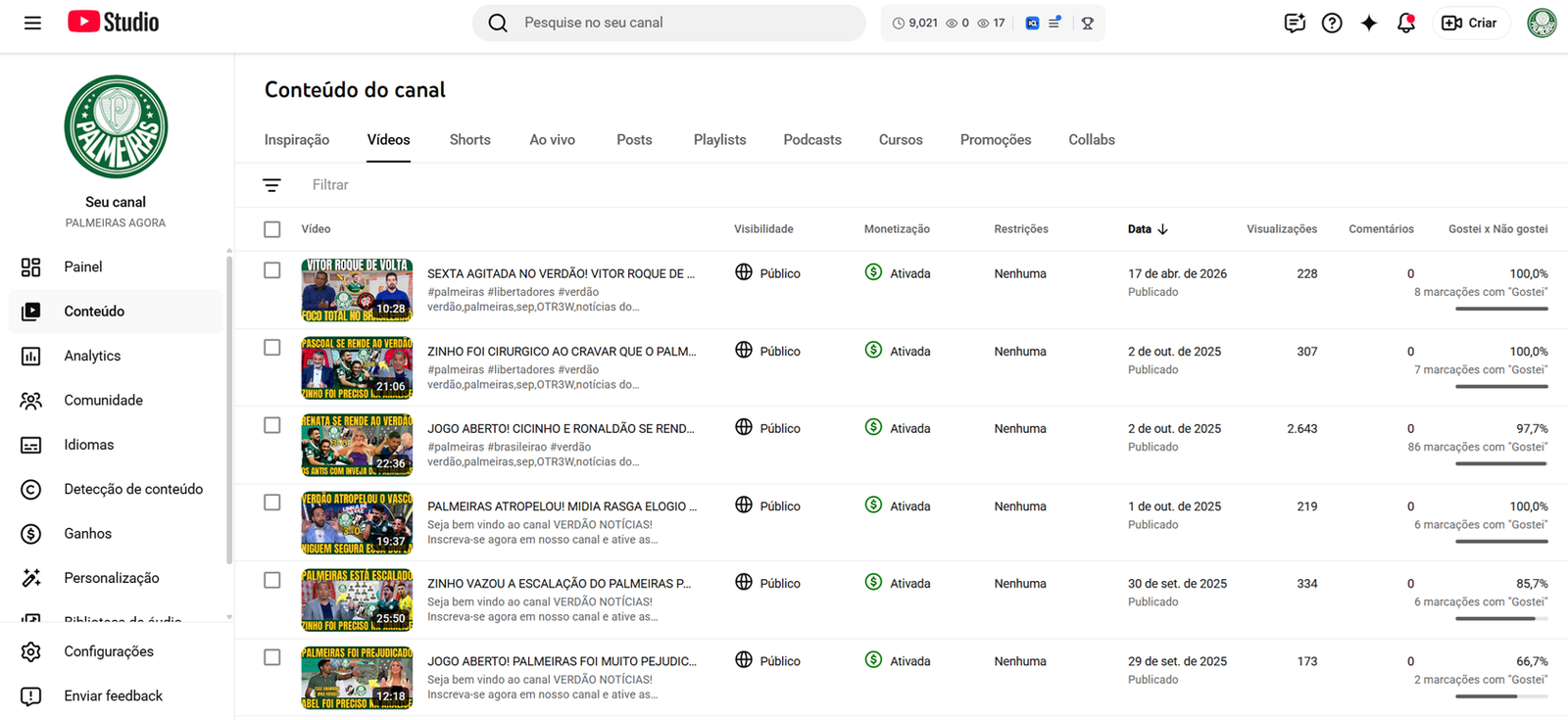Image resolution: width=1568 pixels, height=720 pixels.
Task: Check the box for SEXTA AGITADA video
Action: (x=272, y=270)
